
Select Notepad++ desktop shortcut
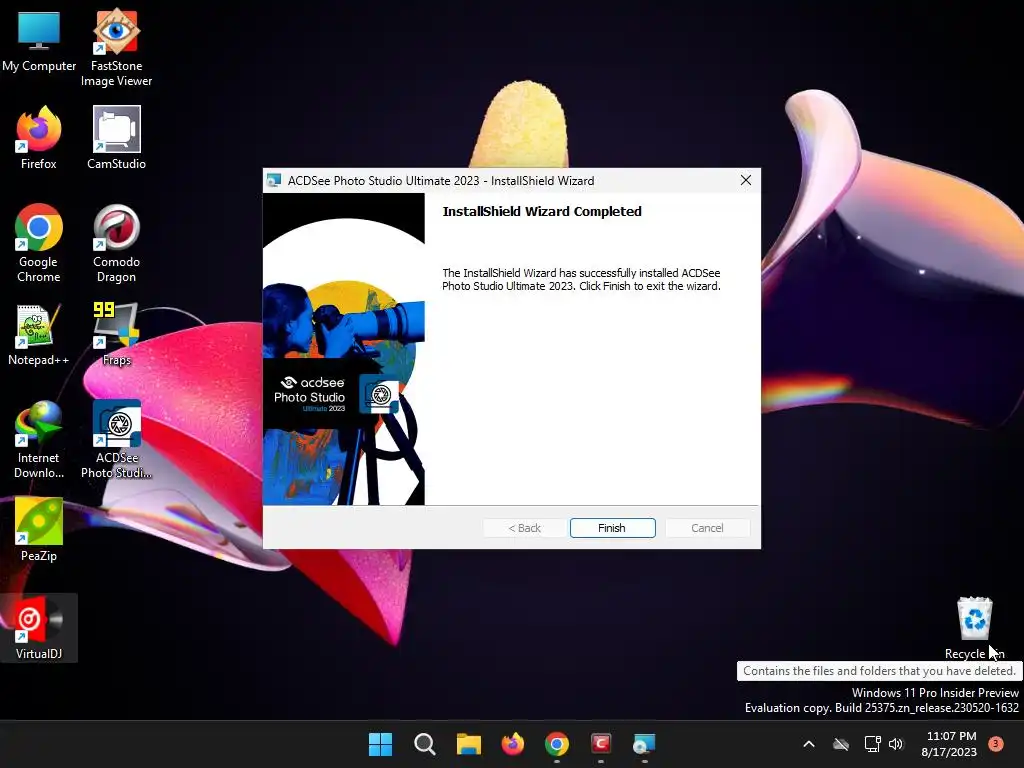39,334
